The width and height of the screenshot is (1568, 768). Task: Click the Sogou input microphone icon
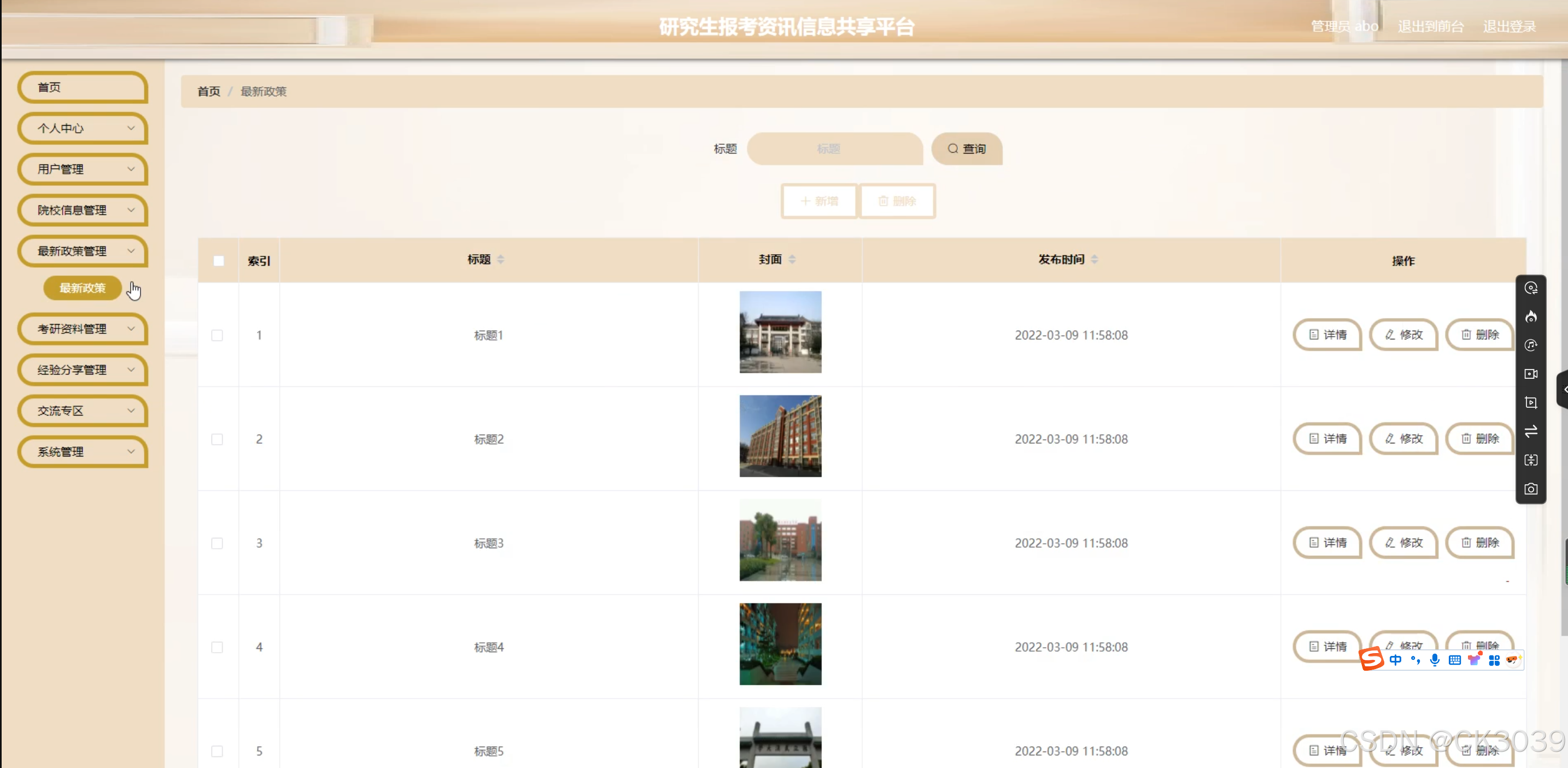click(1435, 660)
